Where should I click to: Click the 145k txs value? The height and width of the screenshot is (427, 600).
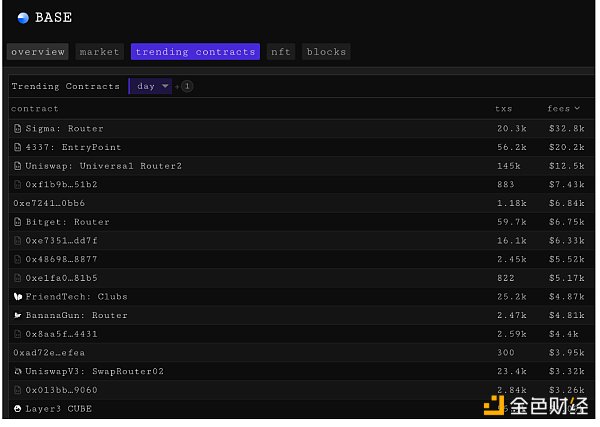tap(509, 166)
